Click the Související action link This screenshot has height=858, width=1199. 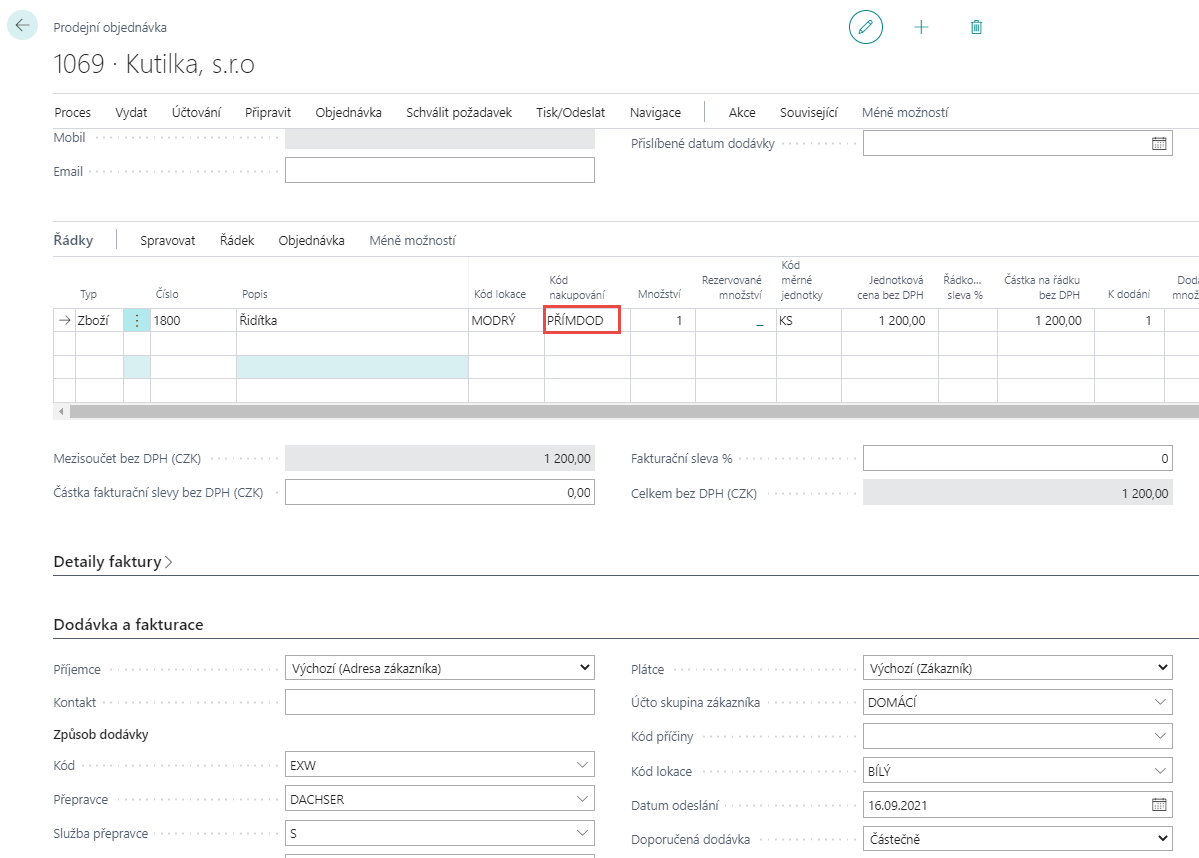(x=808, y=113)
